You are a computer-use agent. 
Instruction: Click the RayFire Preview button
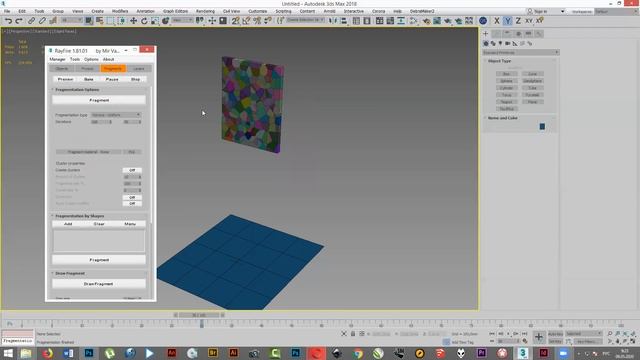pyautogui.click(x=65, y=79)
